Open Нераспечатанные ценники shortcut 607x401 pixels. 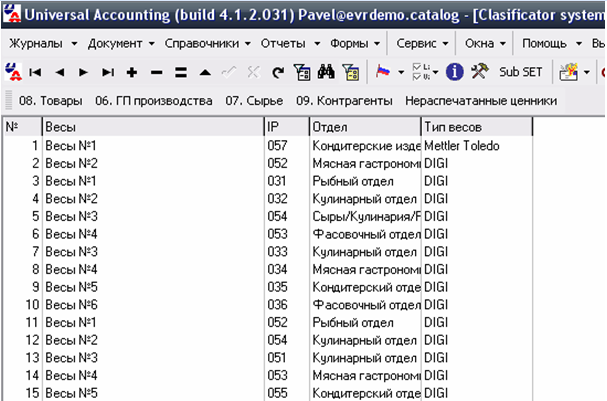point(481,101)
